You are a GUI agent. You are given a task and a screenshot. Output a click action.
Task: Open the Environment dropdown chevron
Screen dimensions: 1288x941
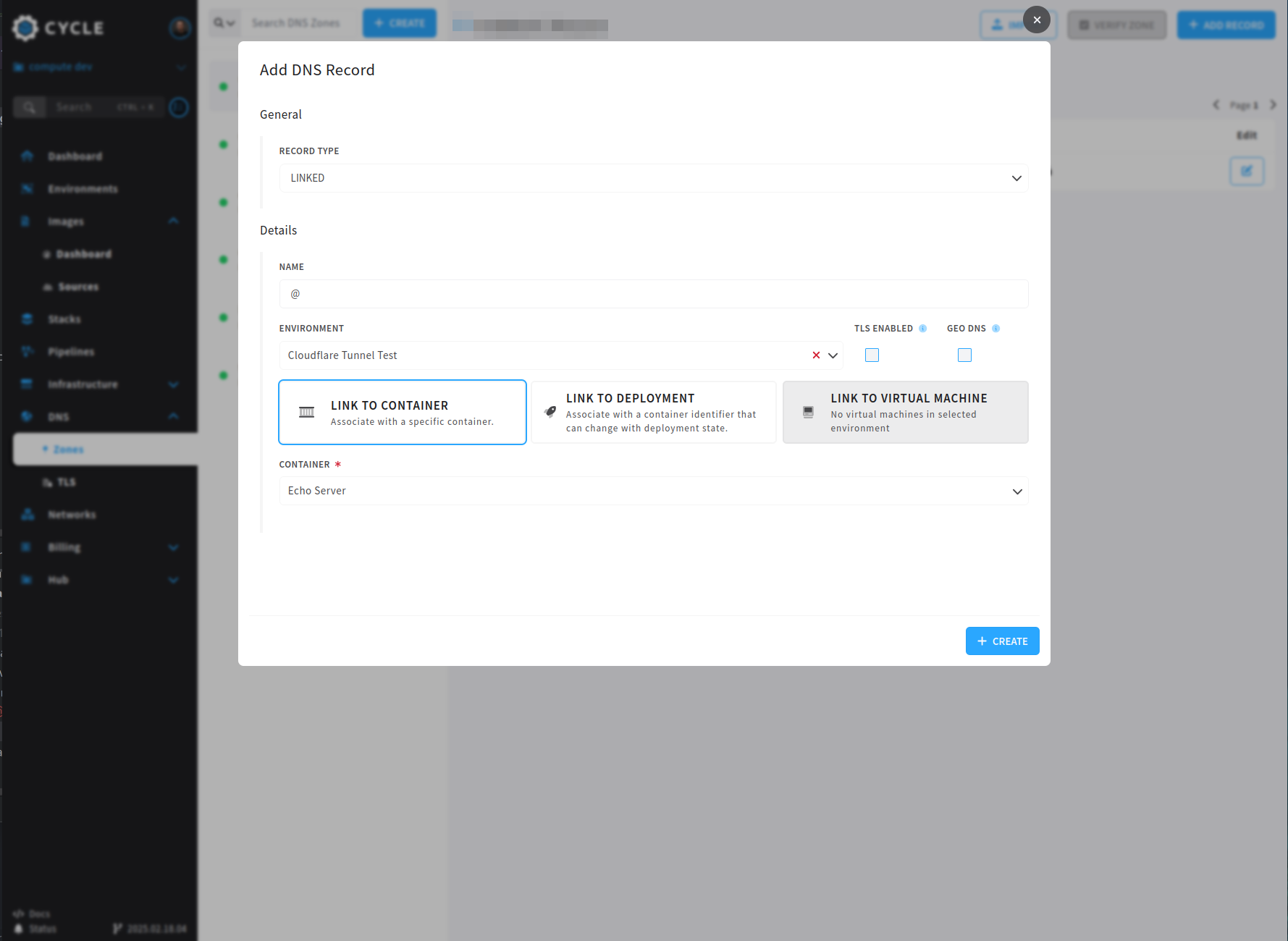(833, 355)
